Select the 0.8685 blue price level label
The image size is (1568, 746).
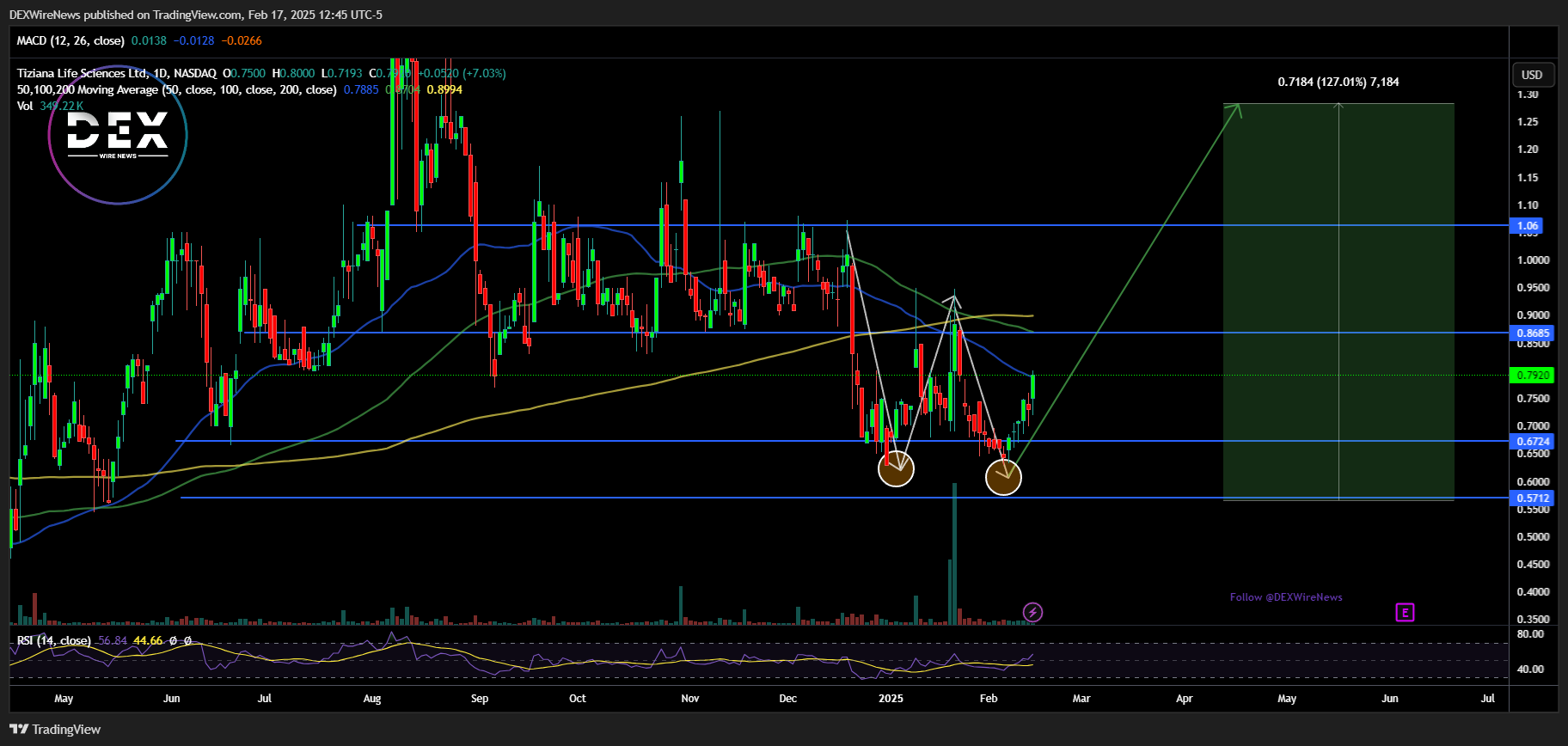coord(1532,333)
